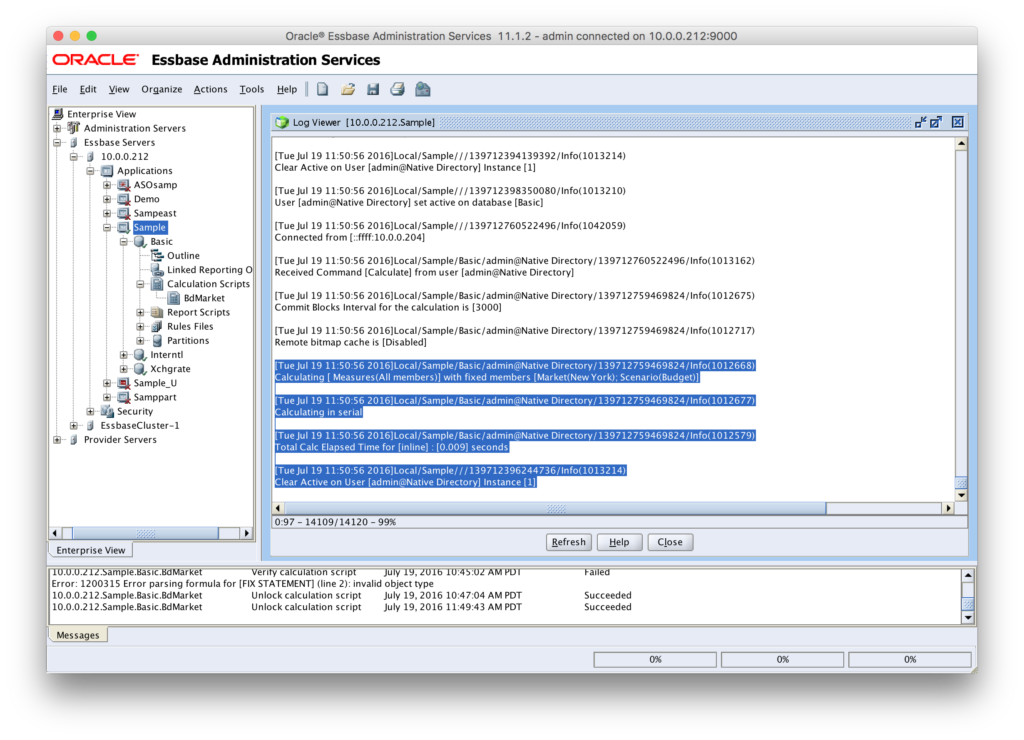The width and height of the screenshot is (1024, 740).
Task: Click the Security node icon
Action: coord(107,411)
